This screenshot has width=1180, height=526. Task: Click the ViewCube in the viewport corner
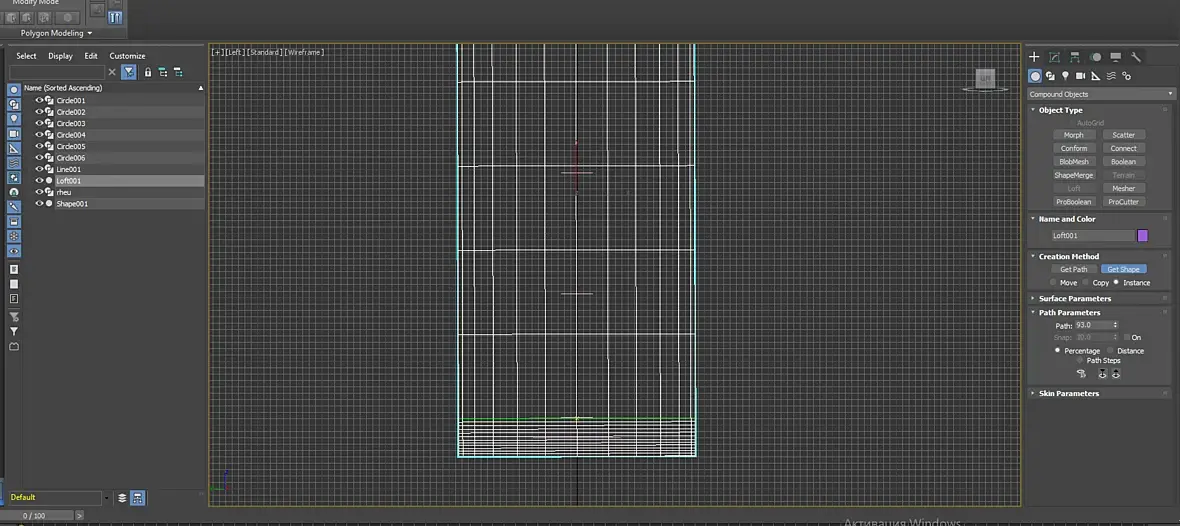985,79
